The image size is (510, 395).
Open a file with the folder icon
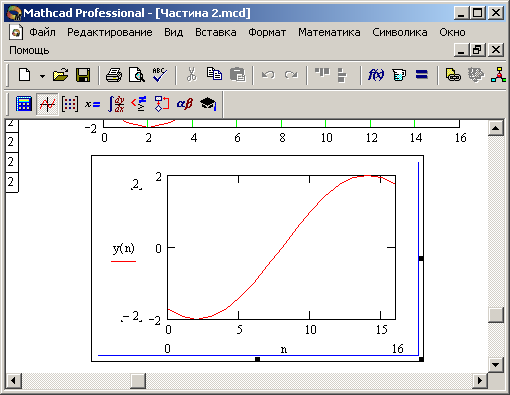tap(60, 75)
